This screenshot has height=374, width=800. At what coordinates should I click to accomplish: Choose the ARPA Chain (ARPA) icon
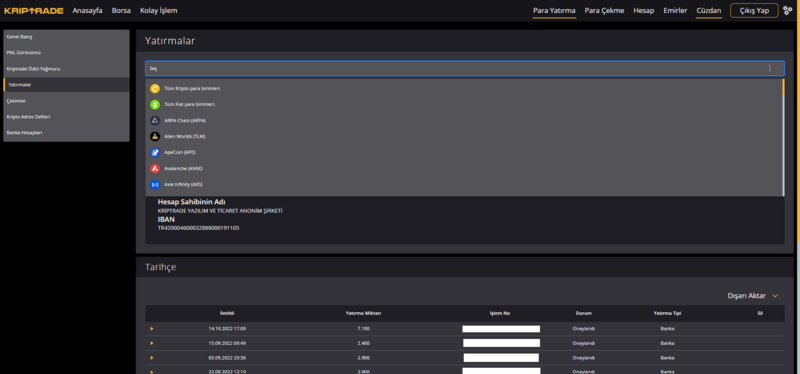[x=155, y=120]
